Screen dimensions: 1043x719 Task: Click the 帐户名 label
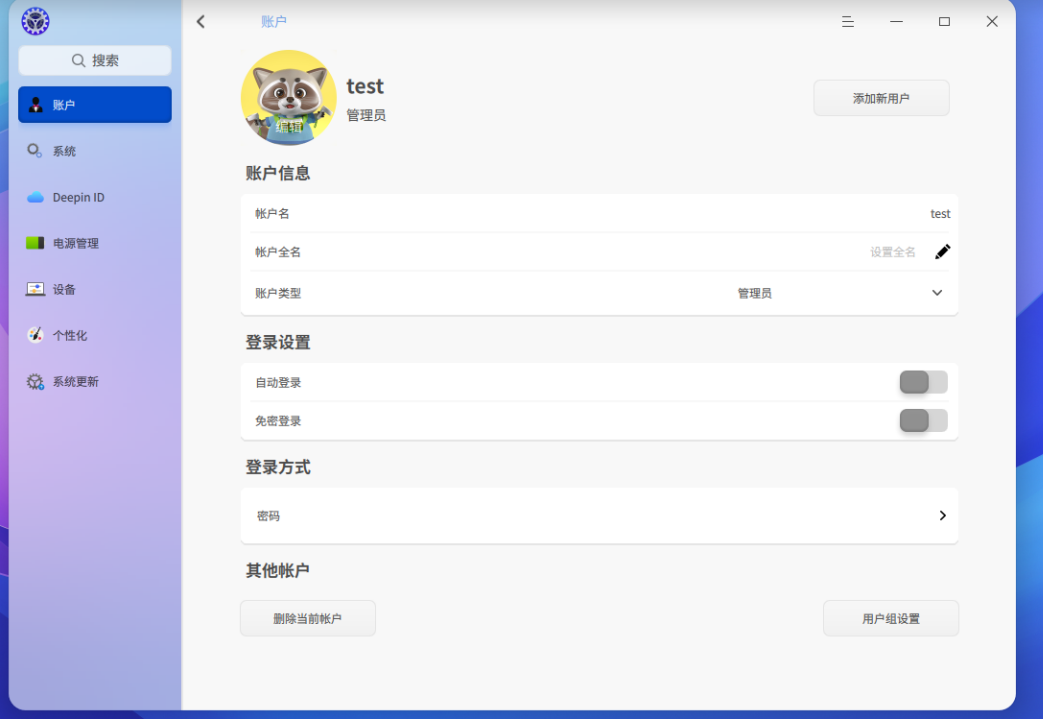pyautogui.click(x=272, y=214)
